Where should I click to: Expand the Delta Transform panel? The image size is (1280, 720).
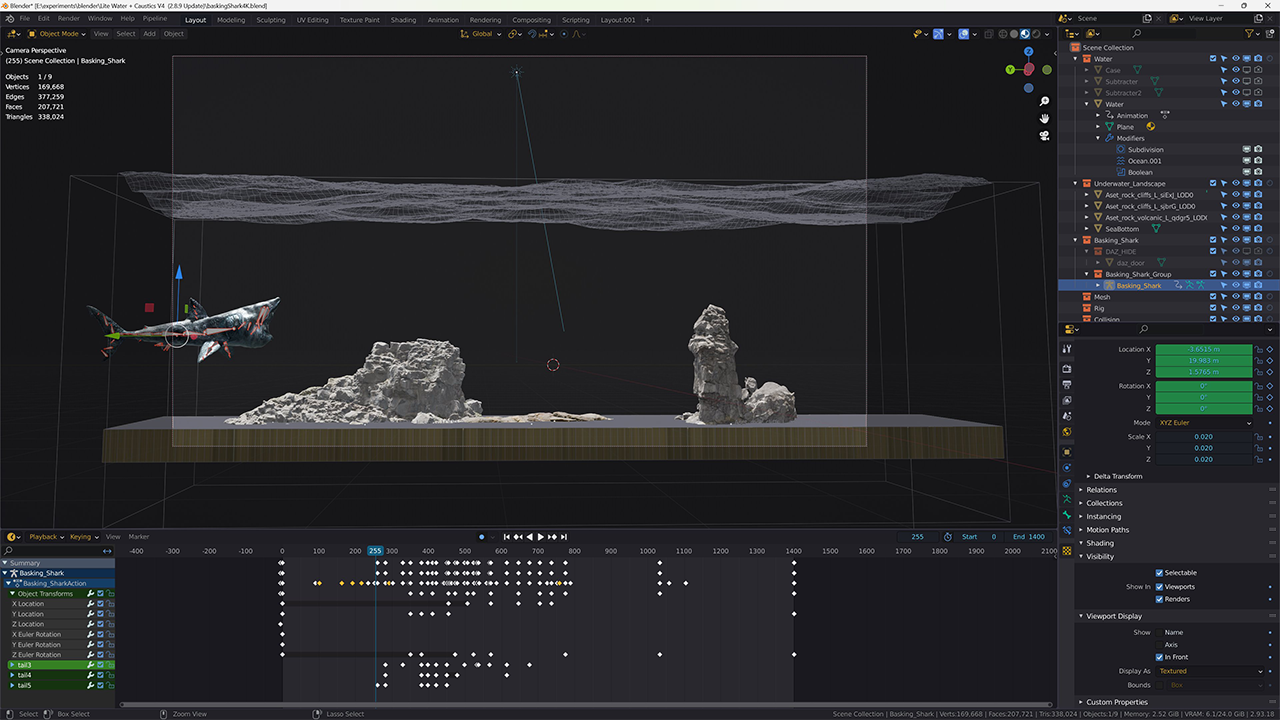click(x=1117, y=476)
